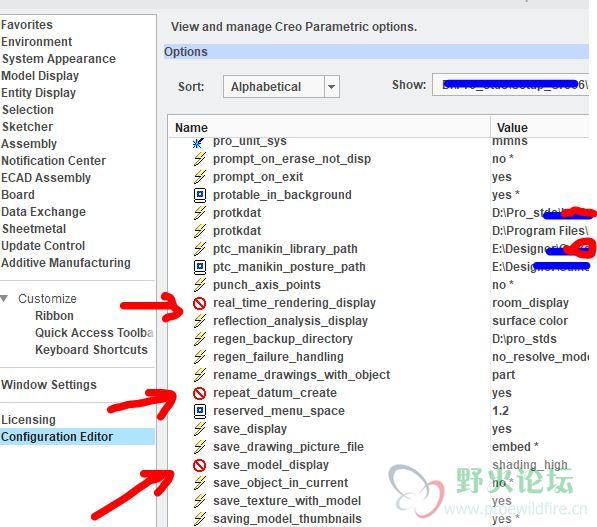Screen dimensions: 597x527
Task: Click the prohibited icon beside real_time_rendering_display
Action: 200,303
